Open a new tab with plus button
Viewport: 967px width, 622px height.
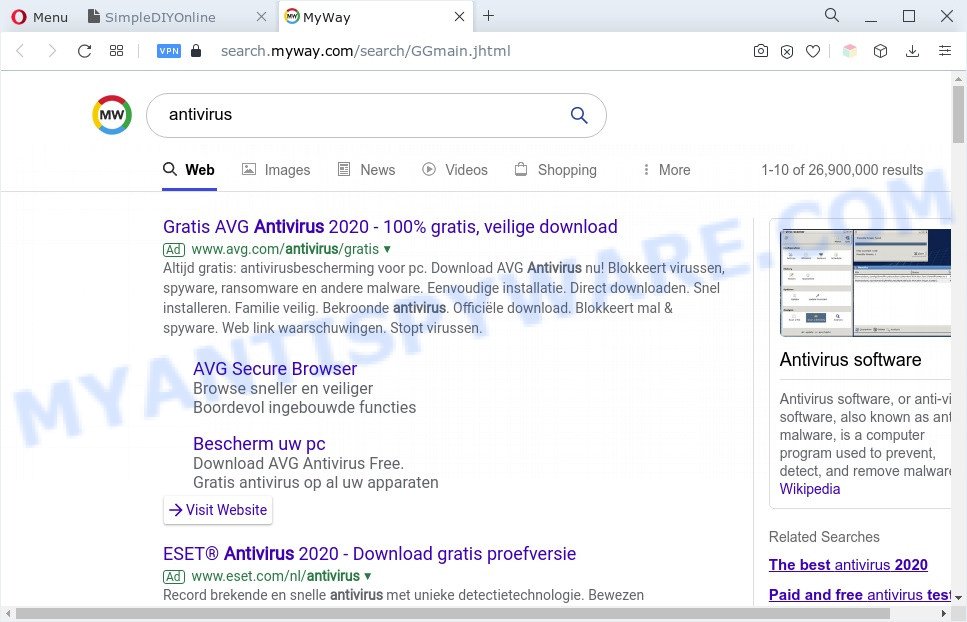point(488,15)
